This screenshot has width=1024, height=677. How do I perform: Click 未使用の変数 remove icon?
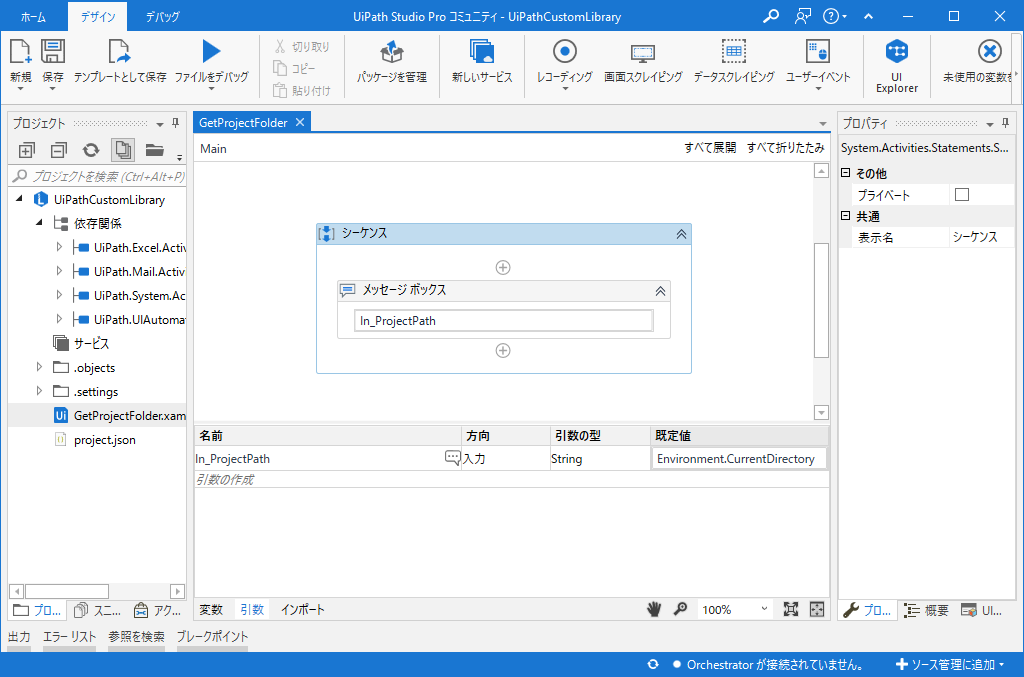(989, 51)
